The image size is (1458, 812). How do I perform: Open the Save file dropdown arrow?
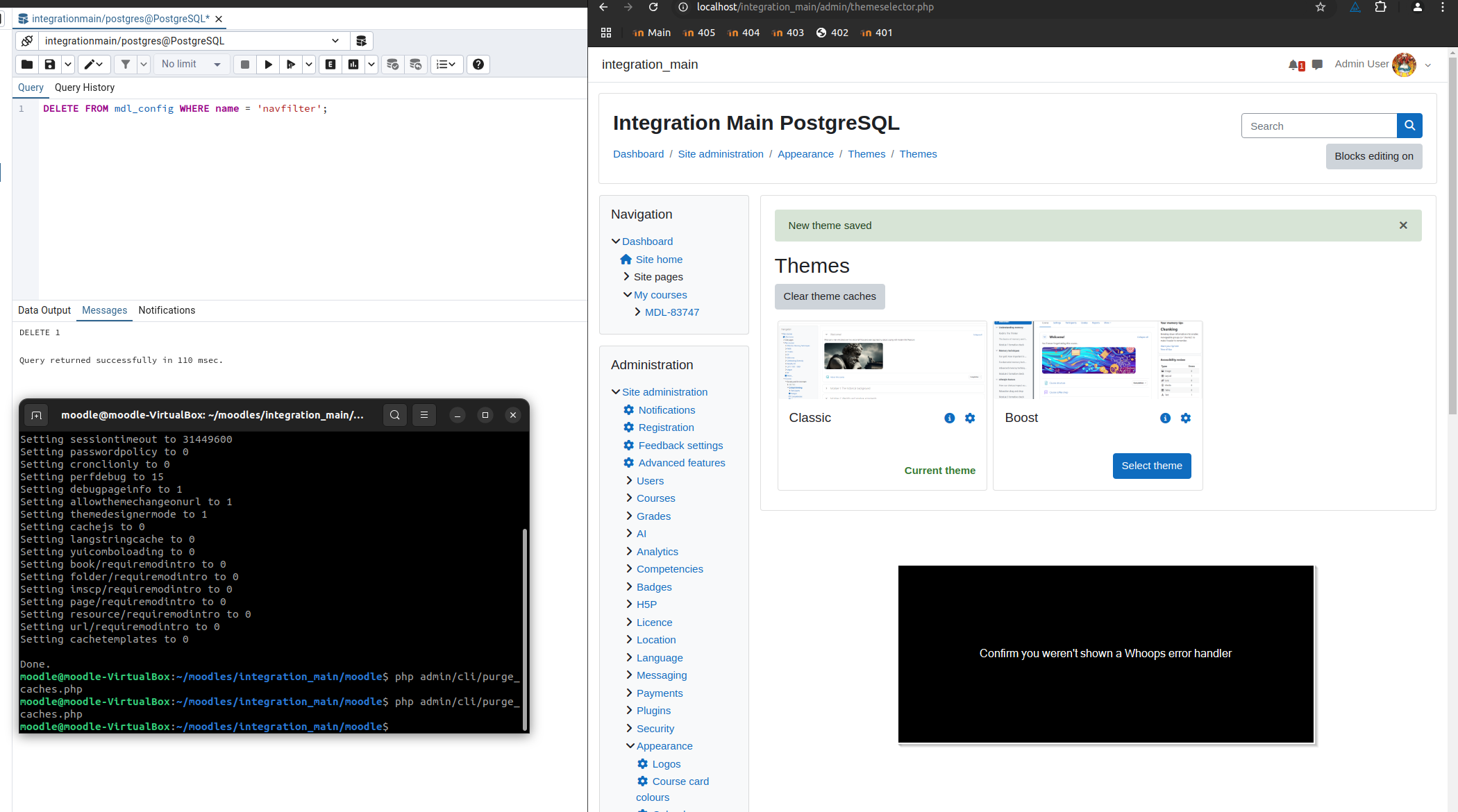(67, 65)
